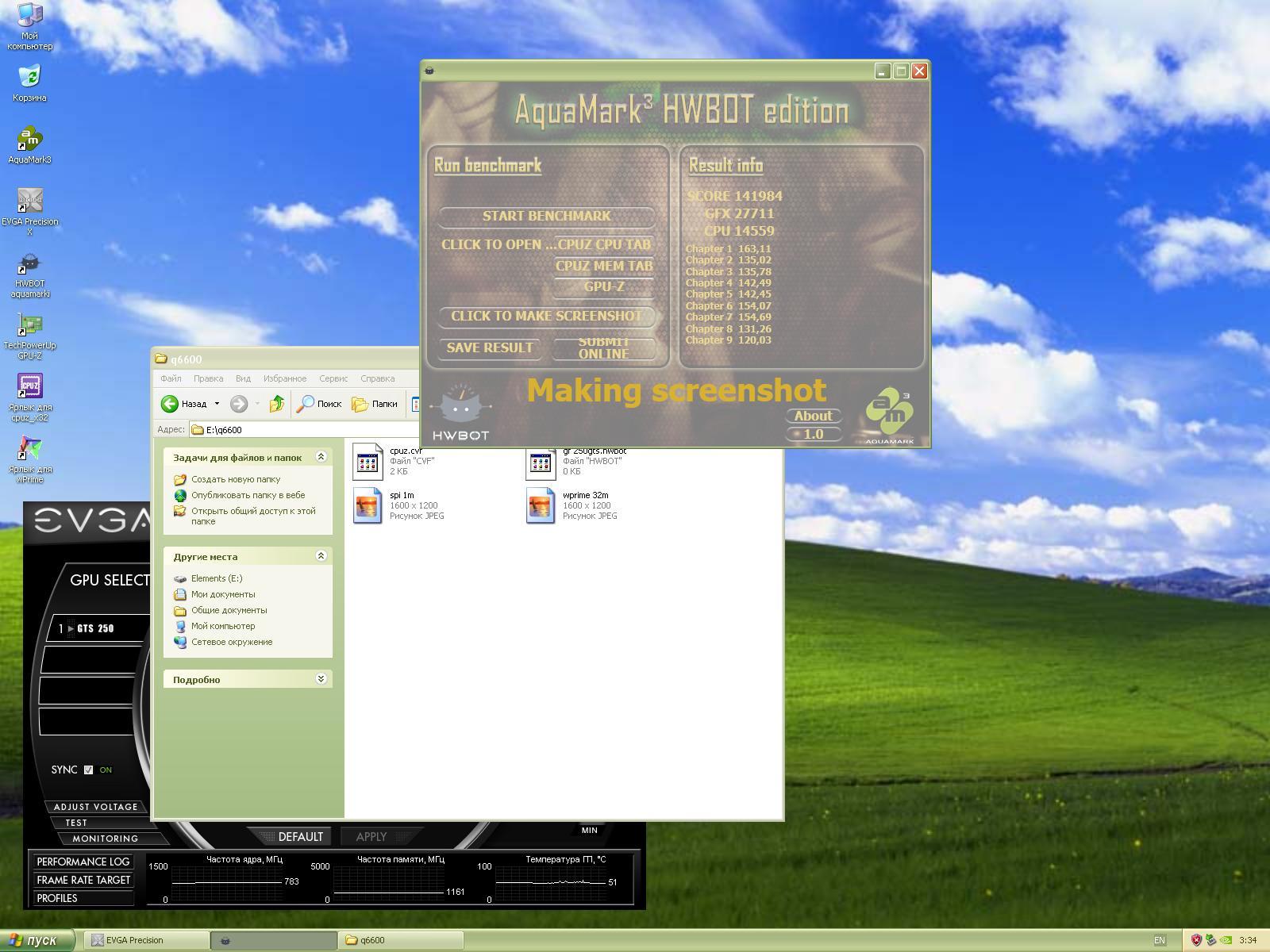Open PERFORMANCE LOG in EVGA Precision

[x=83, y=862]
